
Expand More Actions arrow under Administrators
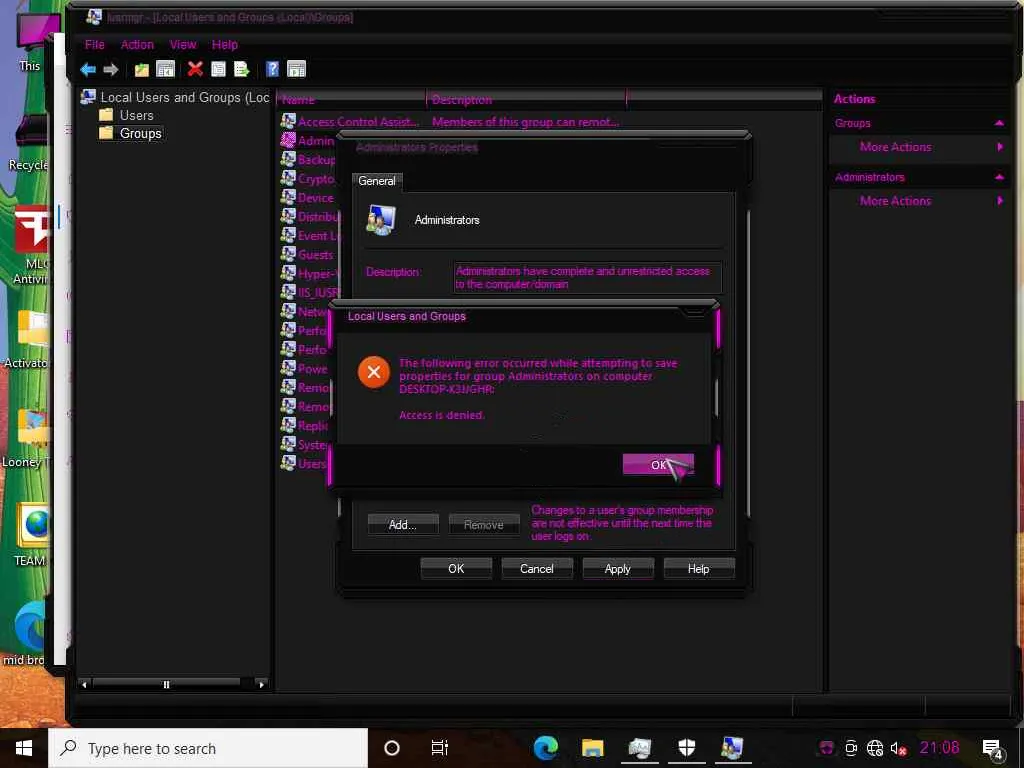pos(1000,201)
